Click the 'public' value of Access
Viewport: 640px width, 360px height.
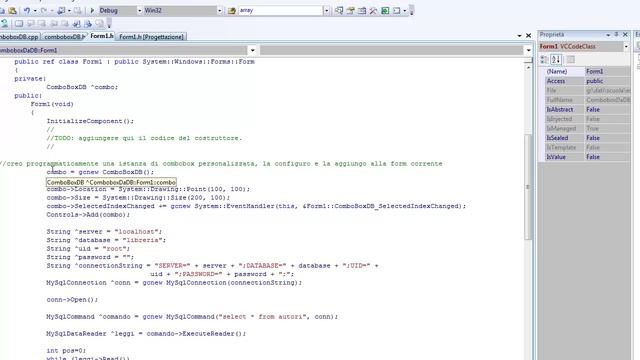click(x=595, y=81)
